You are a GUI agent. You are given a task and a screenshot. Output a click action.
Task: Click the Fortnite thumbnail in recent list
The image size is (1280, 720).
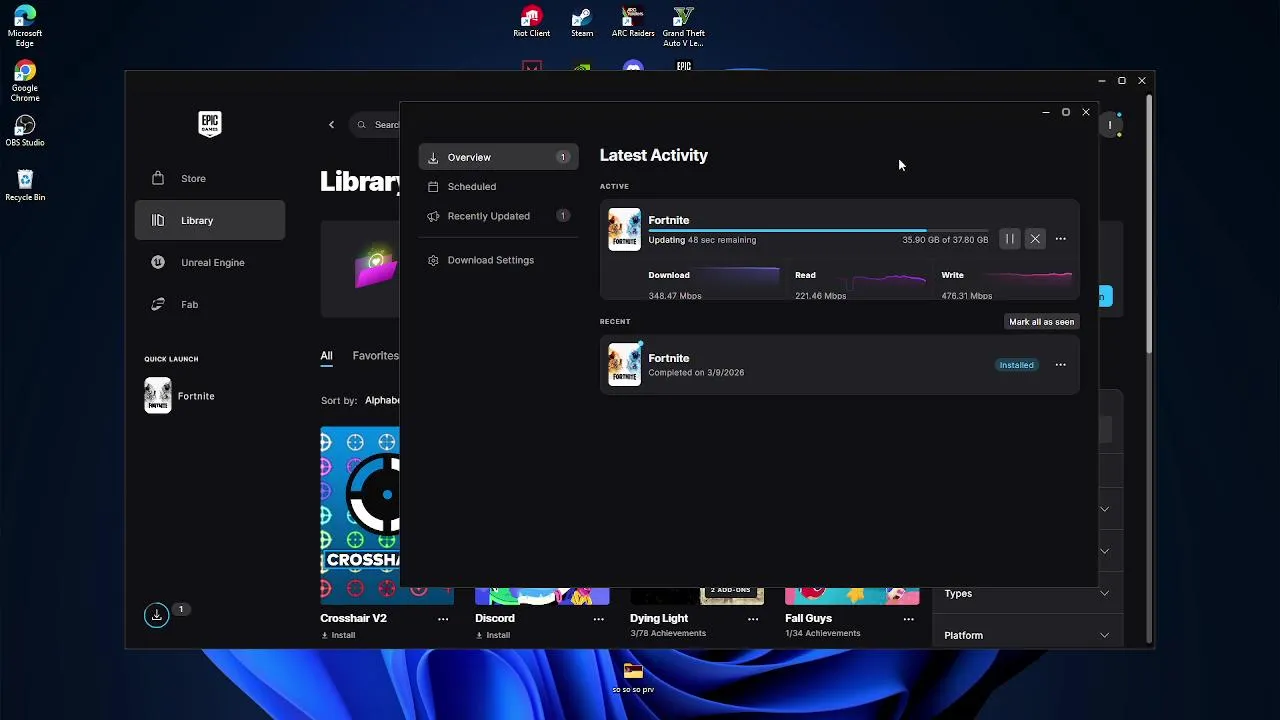624,364
